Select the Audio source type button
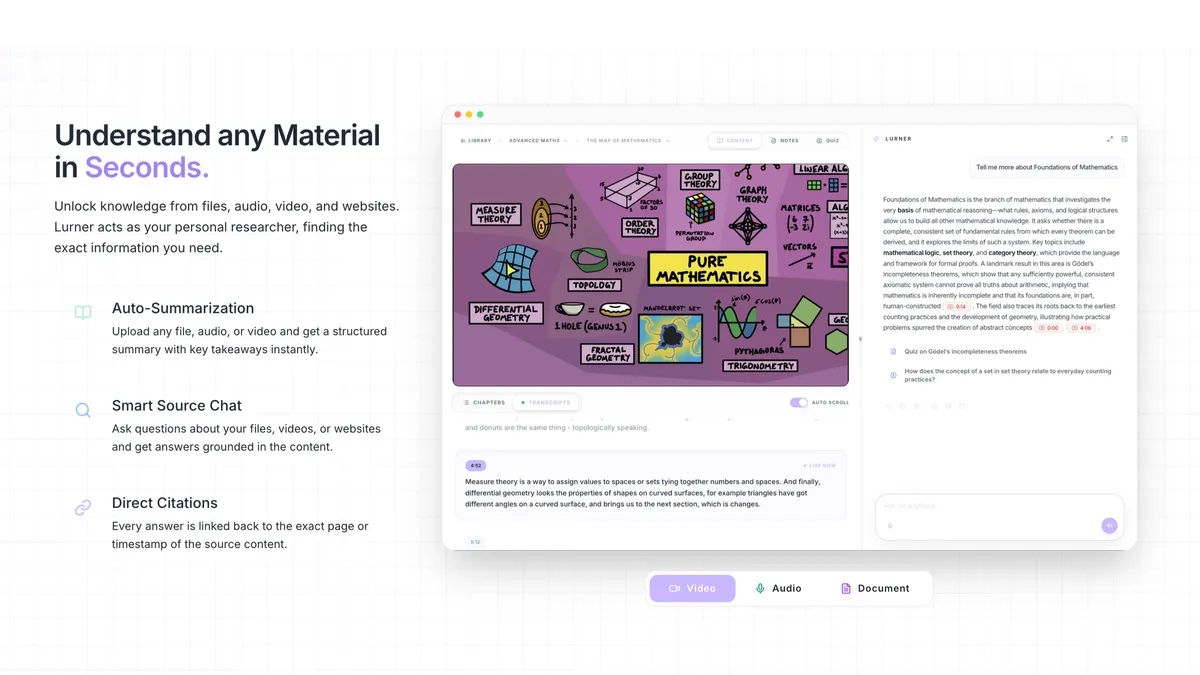The image size is (1200, 675). 778,588
